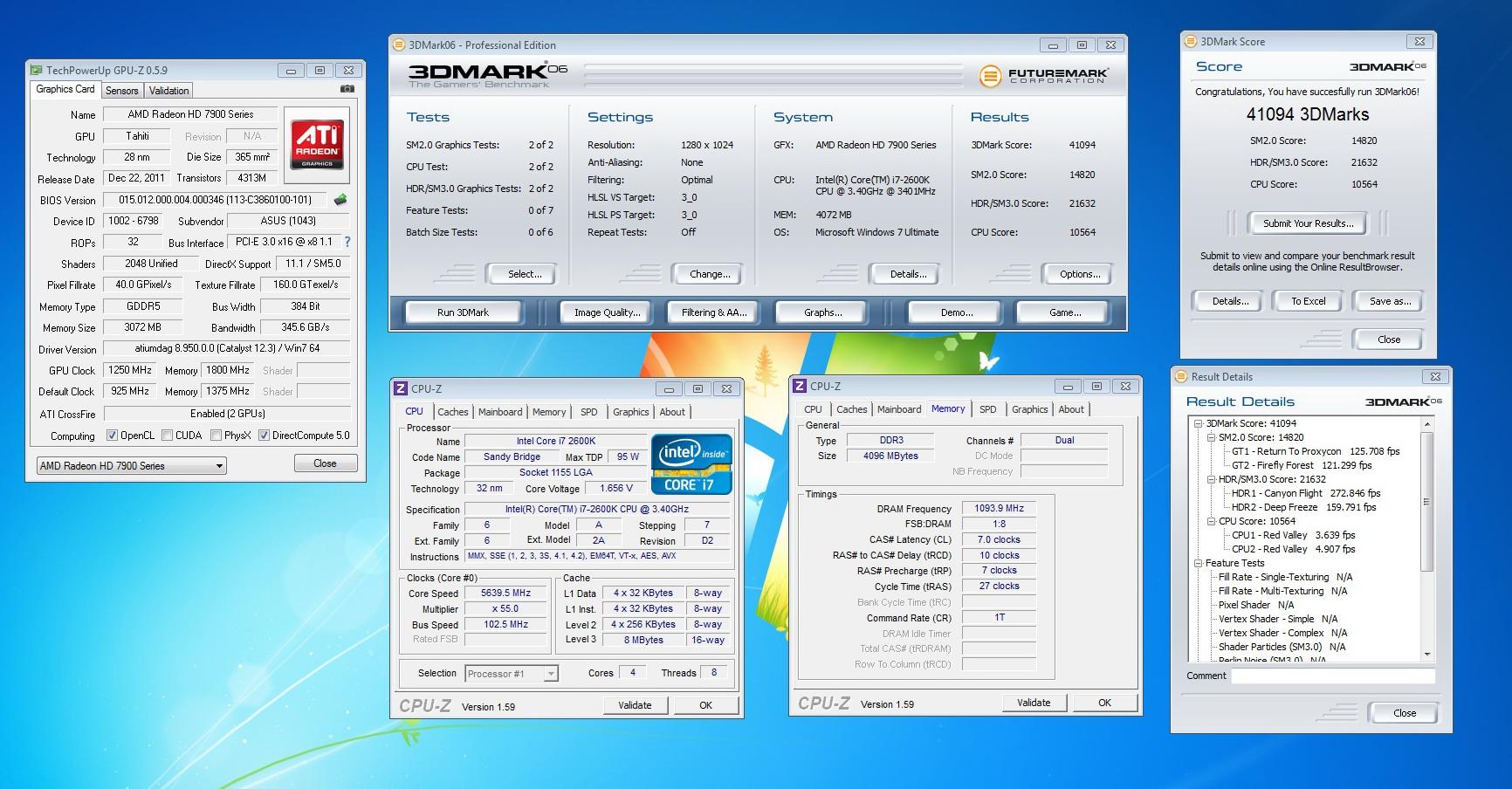Select HDR1 - Canyon Flight result row
This screenshot has height=789, width=1512.
(1306, 493)
